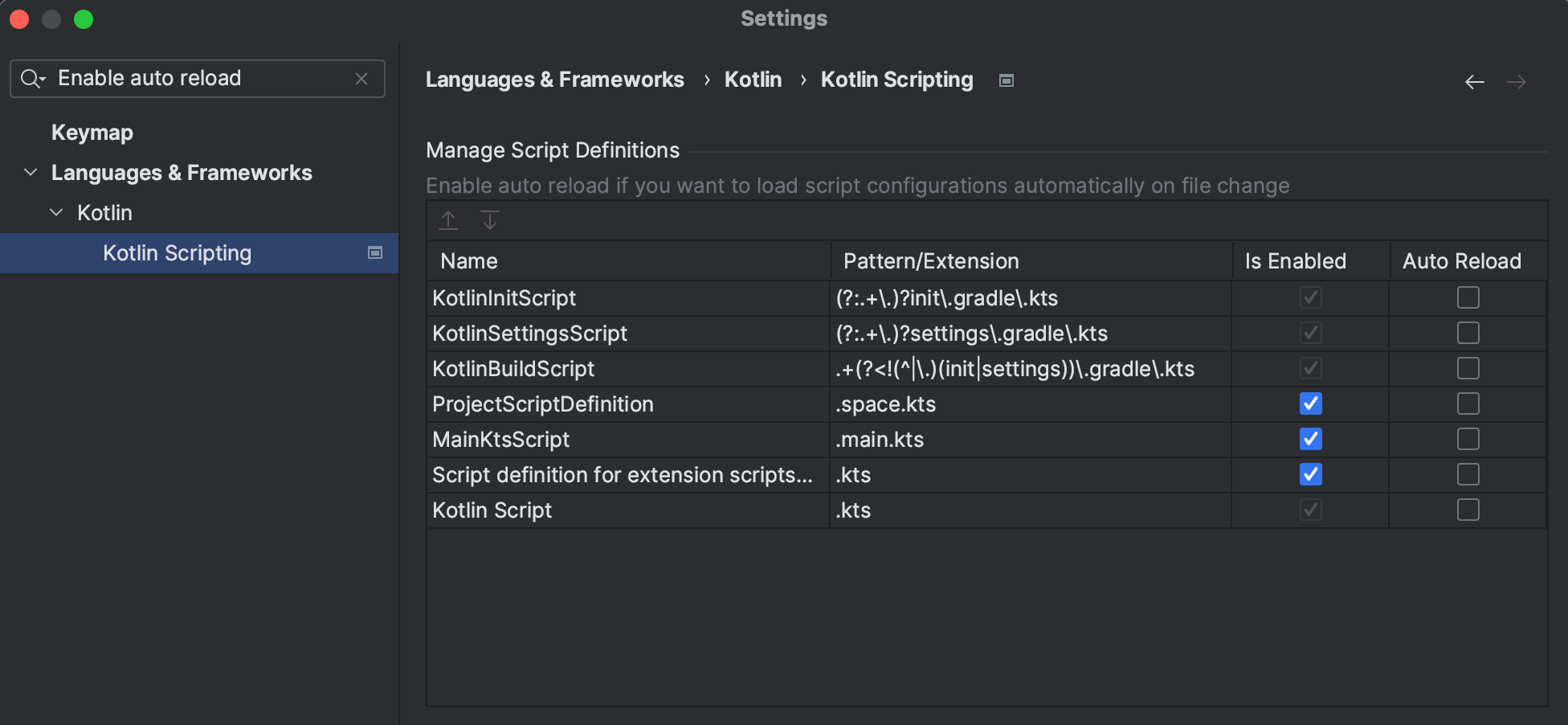Toggle Is Enabled for MainKtsScript
The image size is (1568, 725).
1311,439
